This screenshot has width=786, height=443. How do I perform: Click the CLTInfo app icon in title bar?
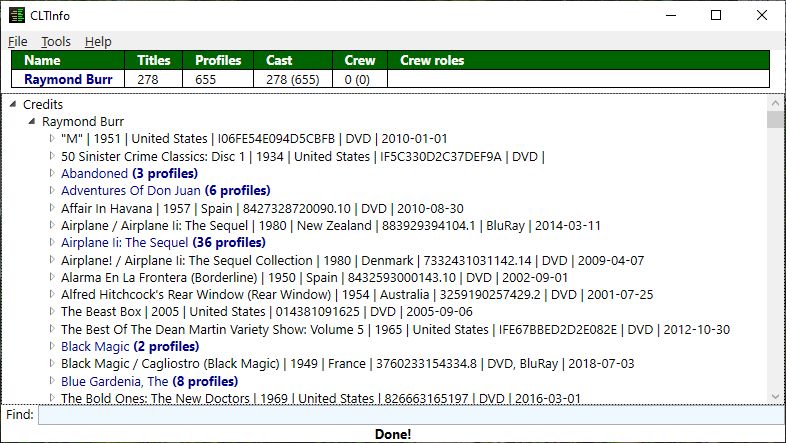tap(17, 16)
